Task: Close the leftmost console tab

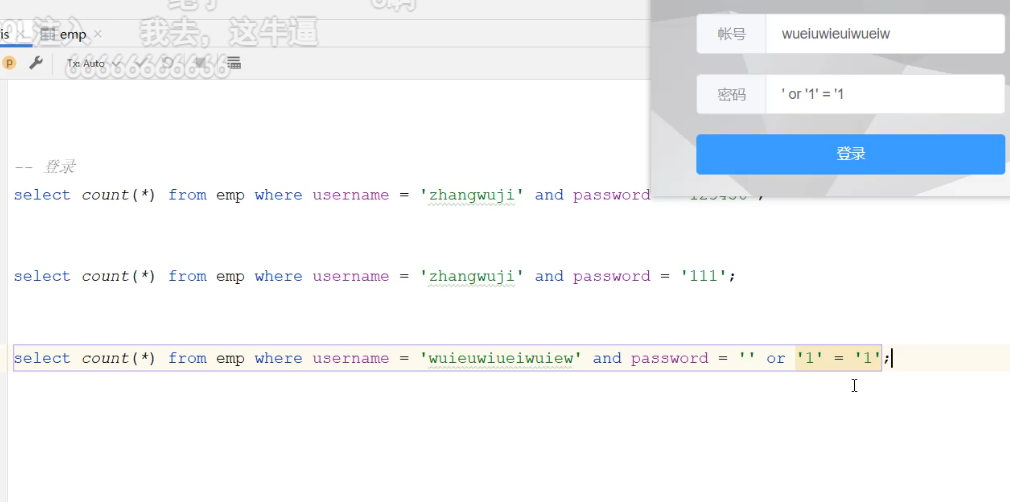Action: pos(23,35)
